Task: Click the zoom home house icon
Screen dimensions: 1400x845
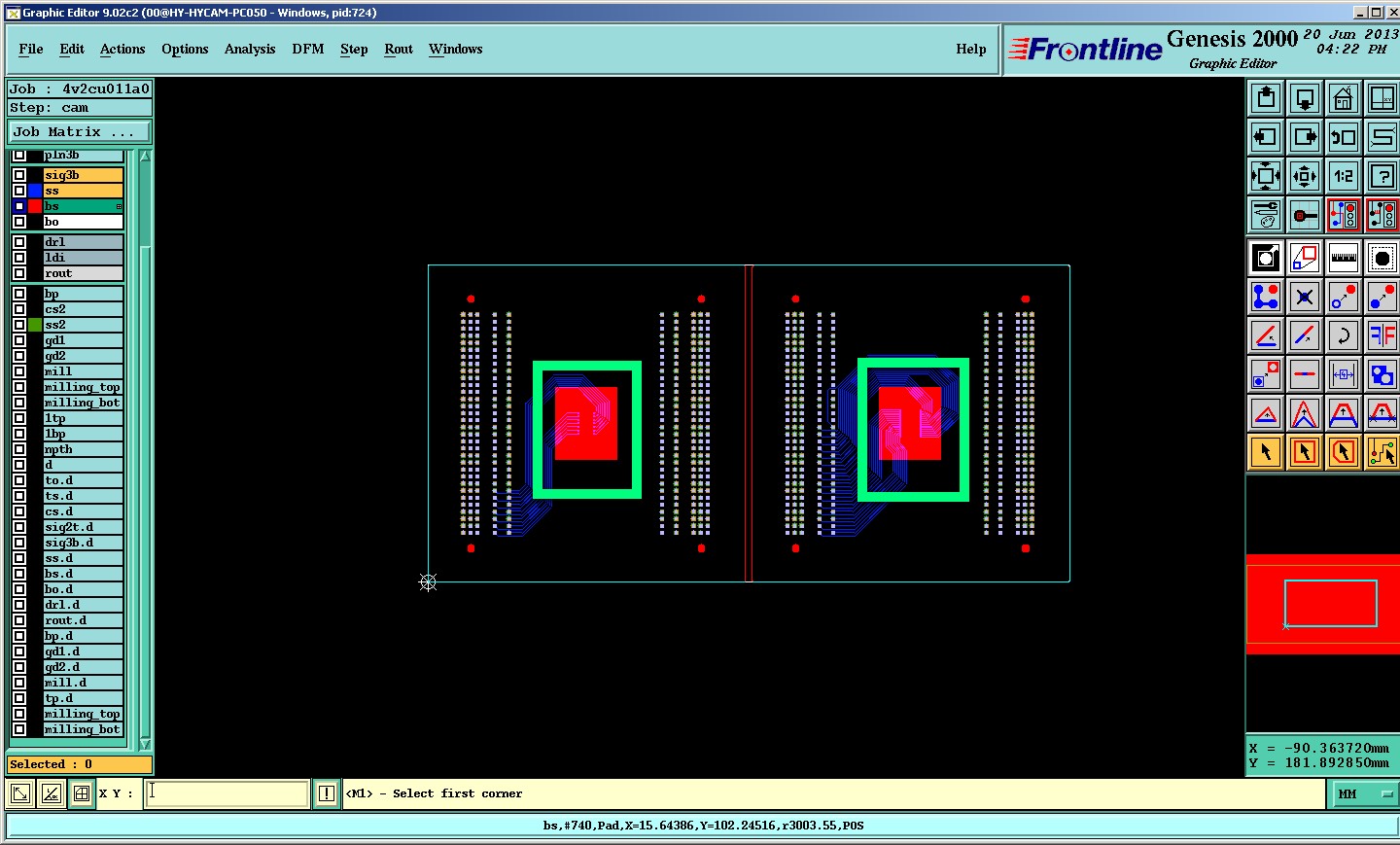Action: 1344,98
